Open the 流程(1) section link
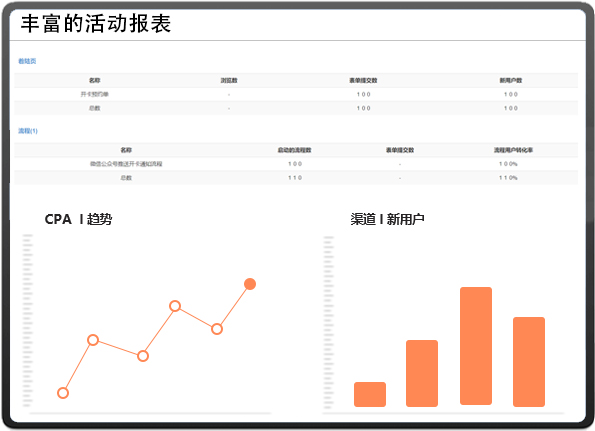The width and height of the screenshot is (595, 431). pos(28,131)
